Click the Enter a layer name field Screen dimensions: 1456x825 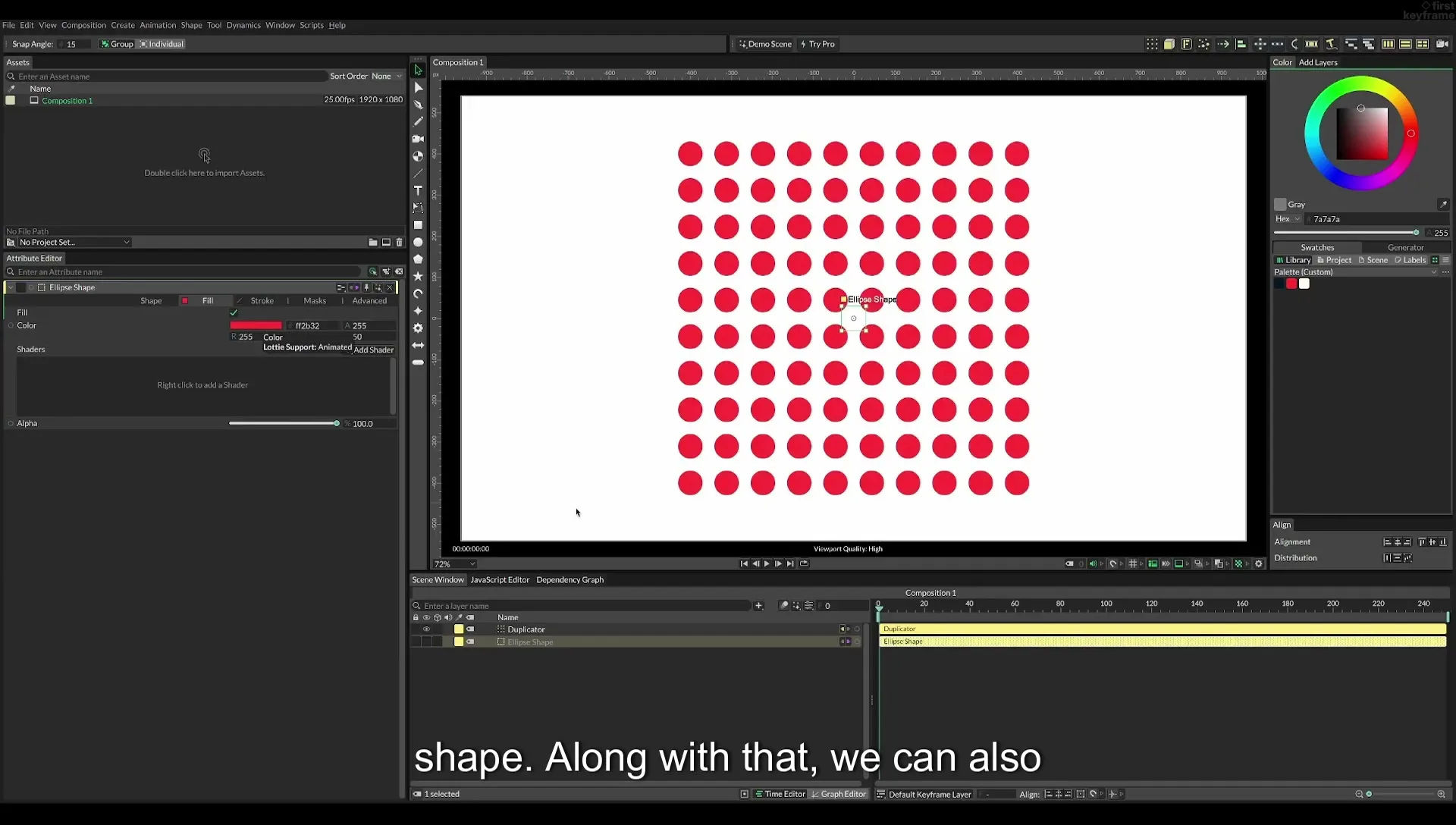pos(585,606)
